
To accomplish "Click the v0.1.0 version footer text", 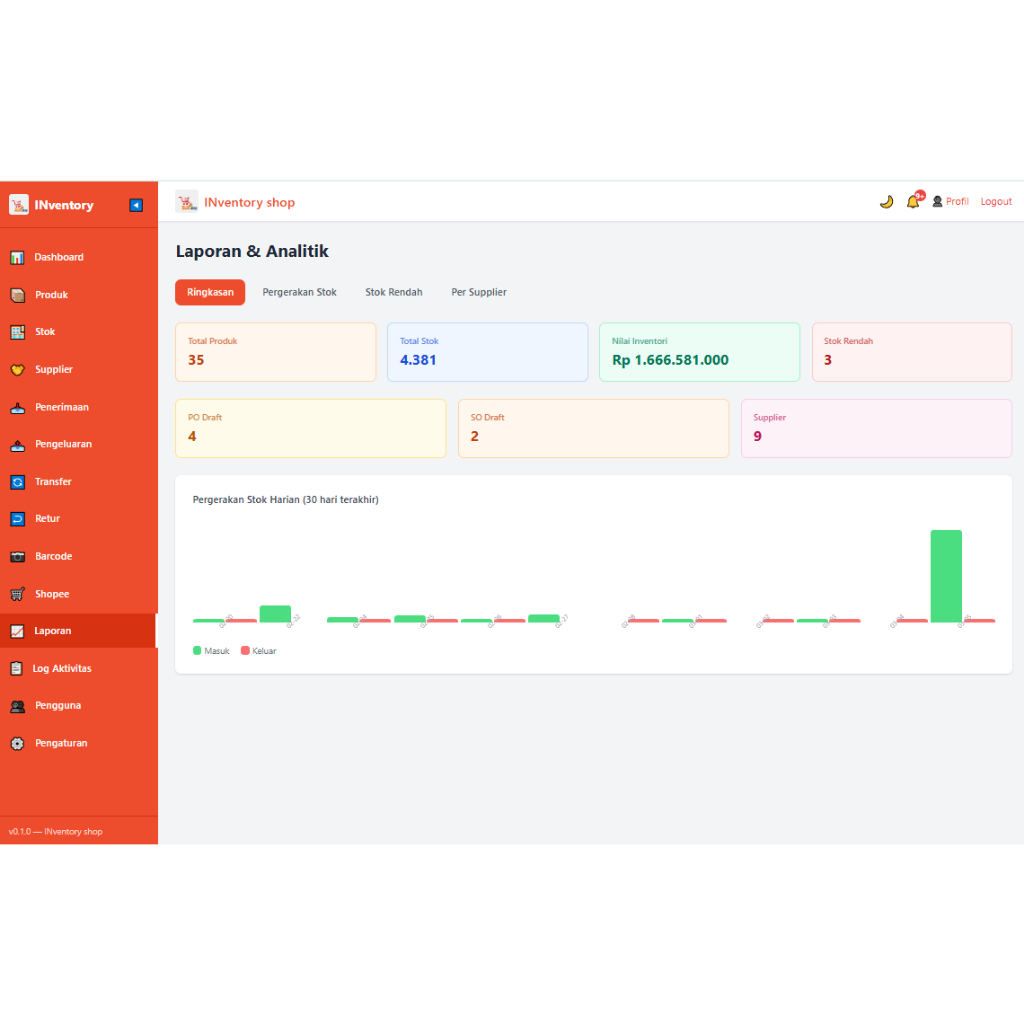I will 56,832.
